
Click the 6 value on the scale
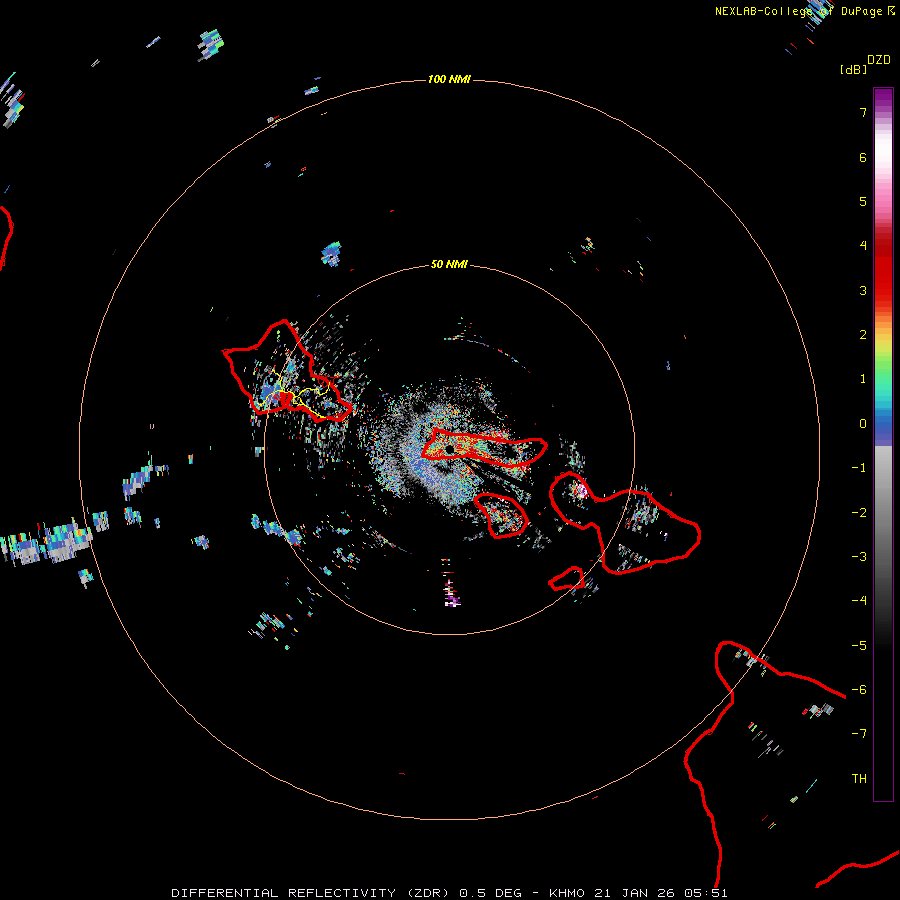point(863,157)
